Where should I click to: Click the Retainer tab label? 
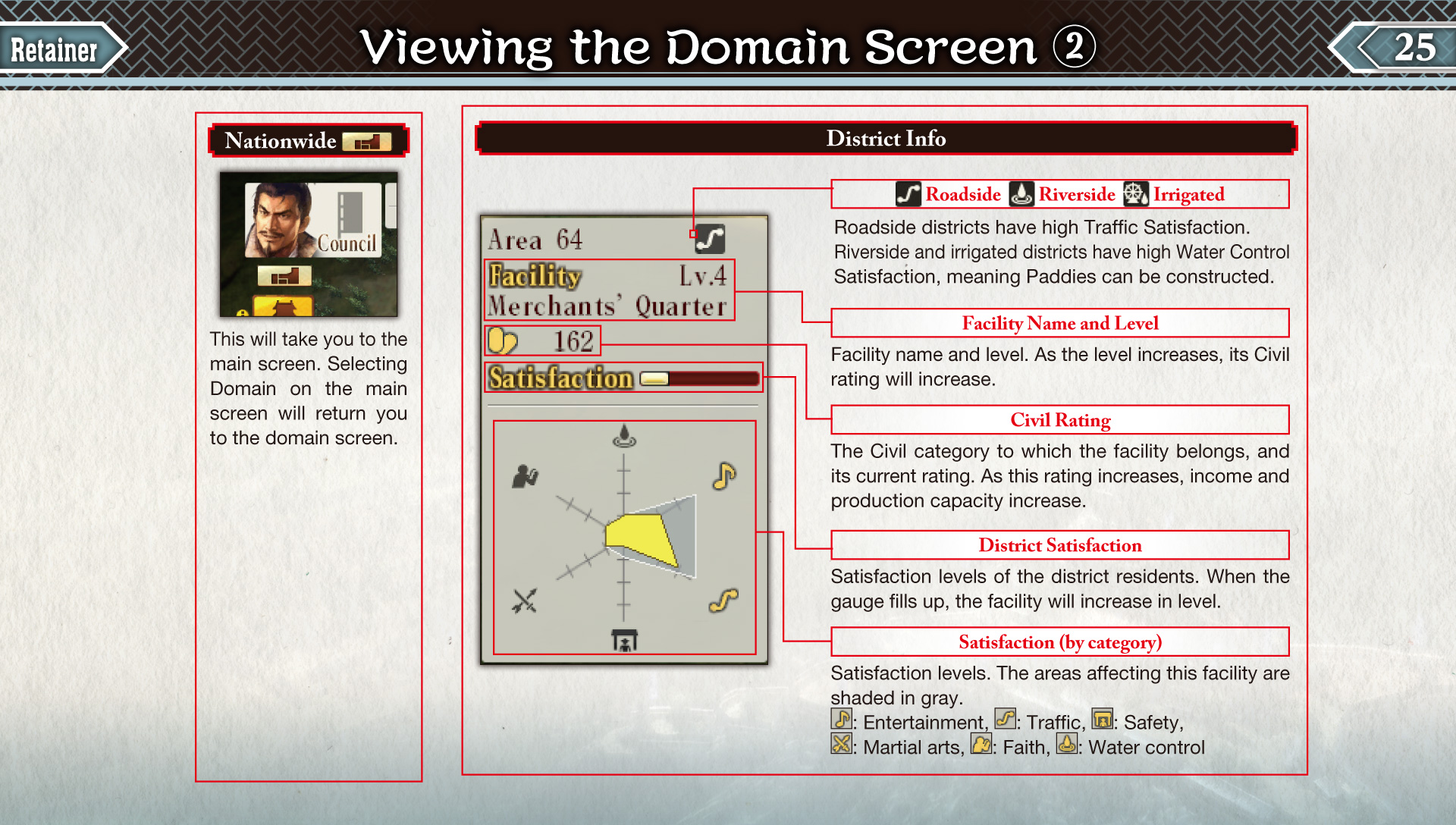click(x=55, y=50)
